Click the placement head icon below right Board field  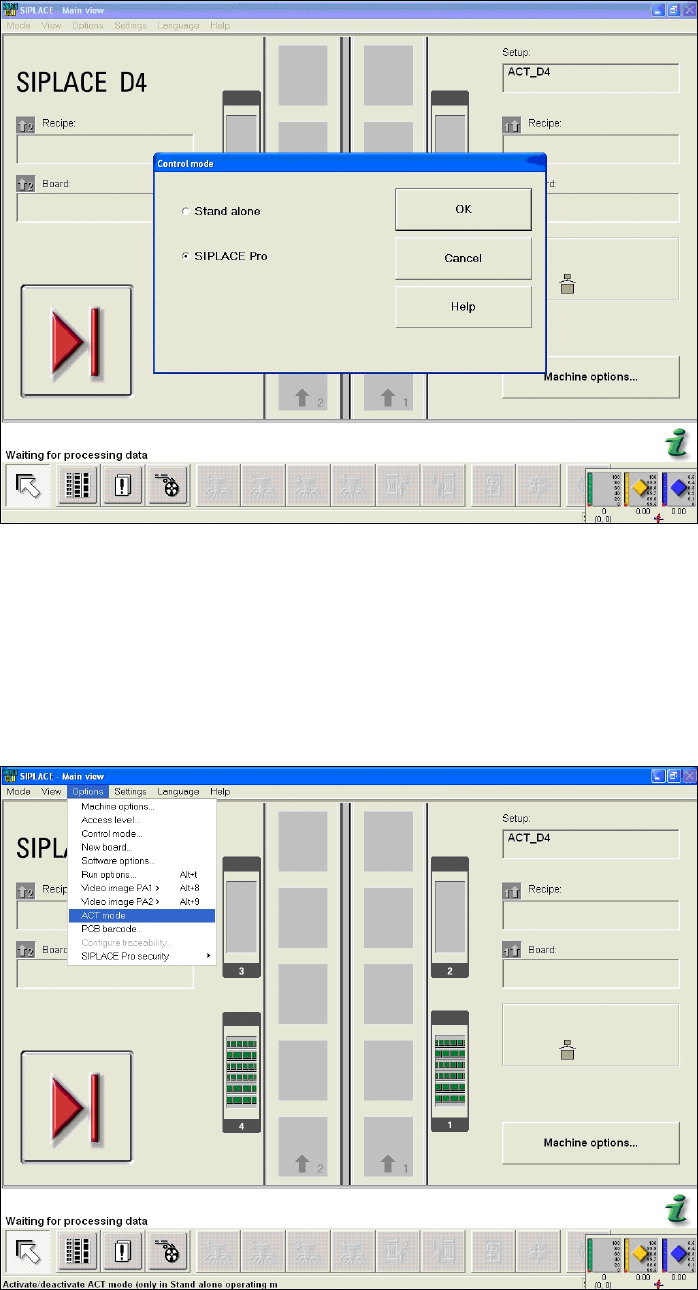click(567, 1049)
